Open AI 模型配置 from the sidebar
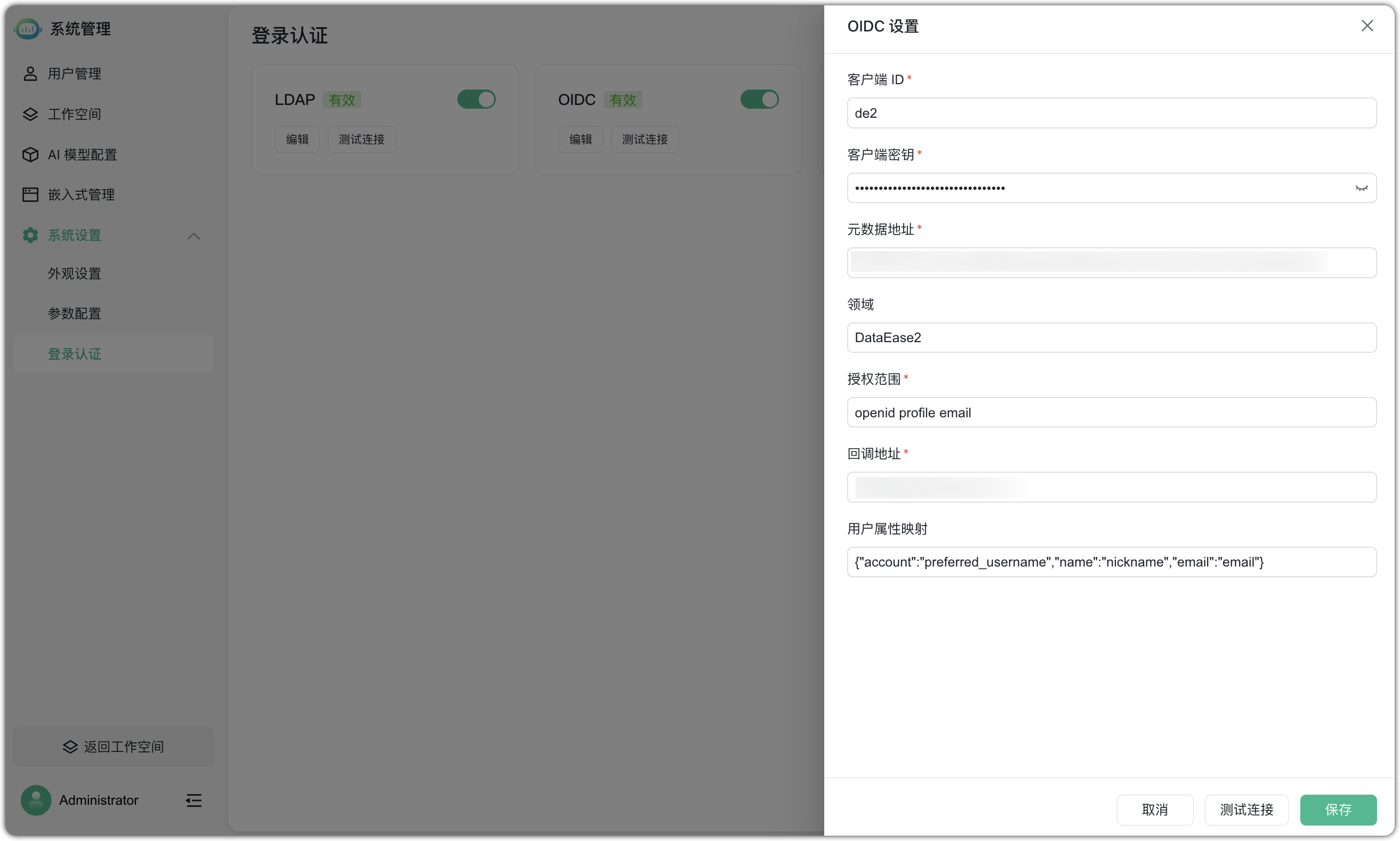The height and width of the screenshot is (841, 1400). [x=30, y=154]
